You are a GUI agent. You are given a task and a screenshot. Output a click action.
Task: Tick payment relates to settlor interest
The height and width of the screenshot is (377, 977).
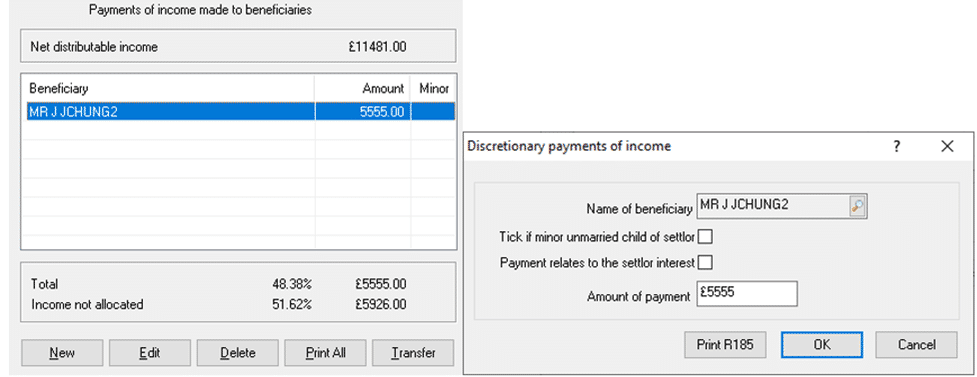(705, 263)
